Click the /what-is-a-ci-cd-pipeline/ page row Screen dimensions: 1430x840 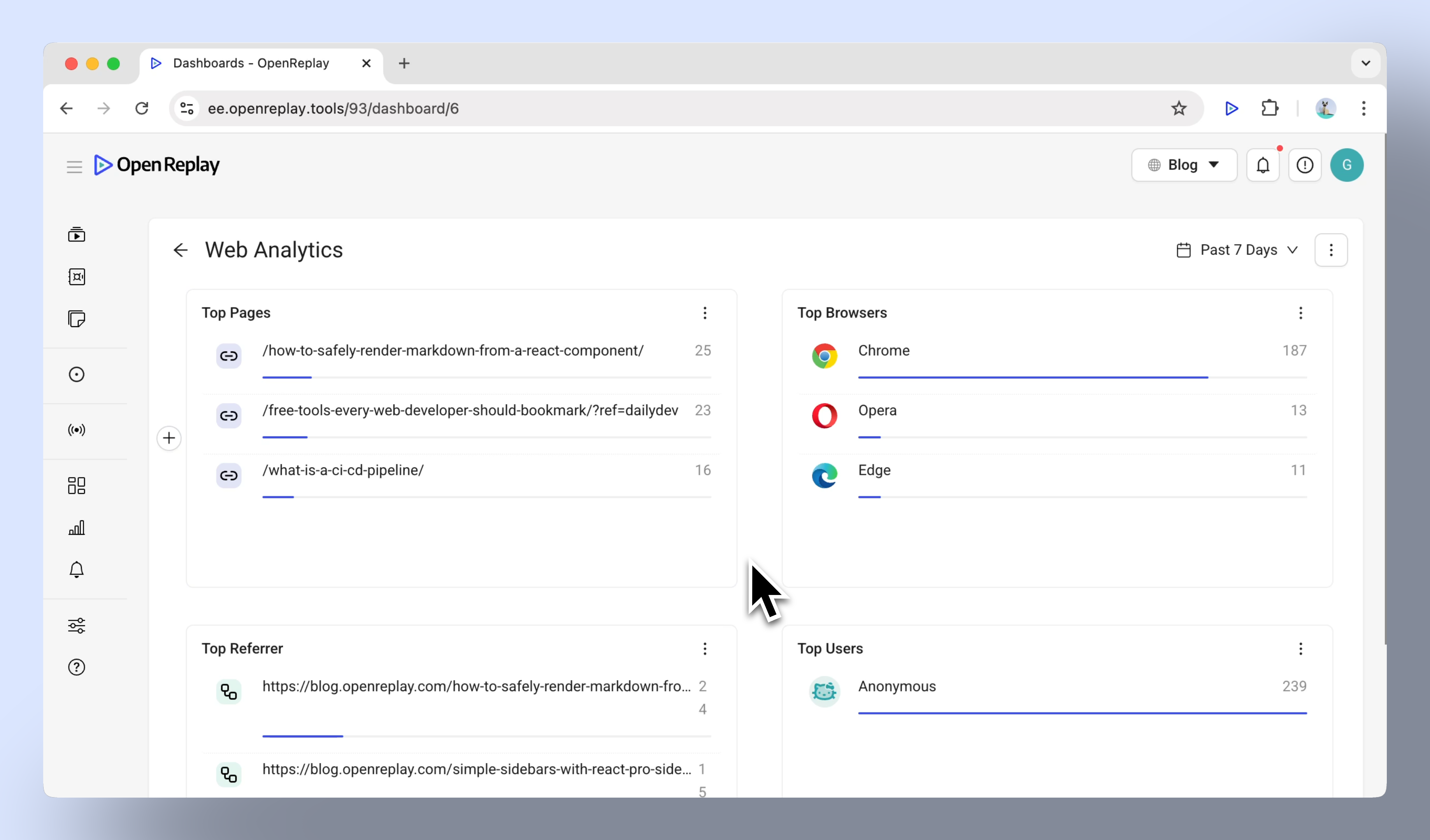(x=461, y=482)
